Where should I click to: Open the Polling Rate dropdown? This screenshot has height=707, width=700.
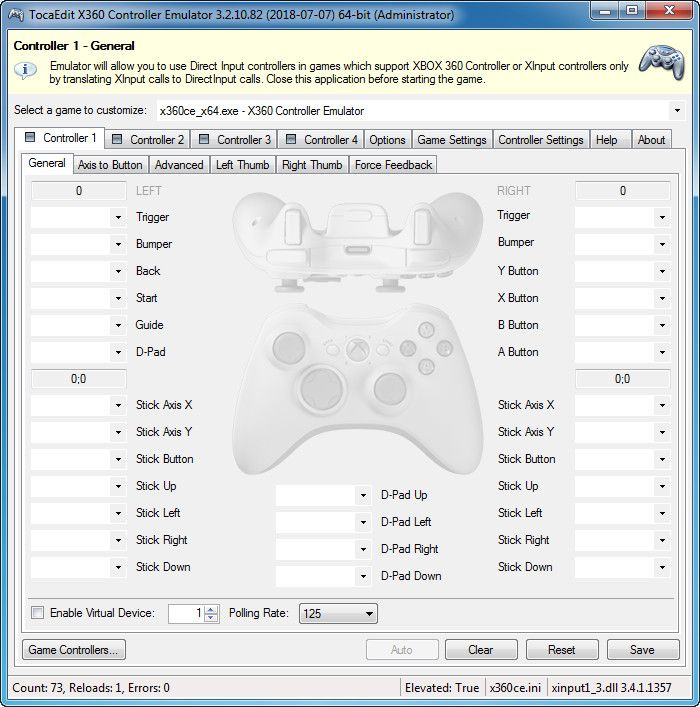pyautogui.click(x=338, y=613)
